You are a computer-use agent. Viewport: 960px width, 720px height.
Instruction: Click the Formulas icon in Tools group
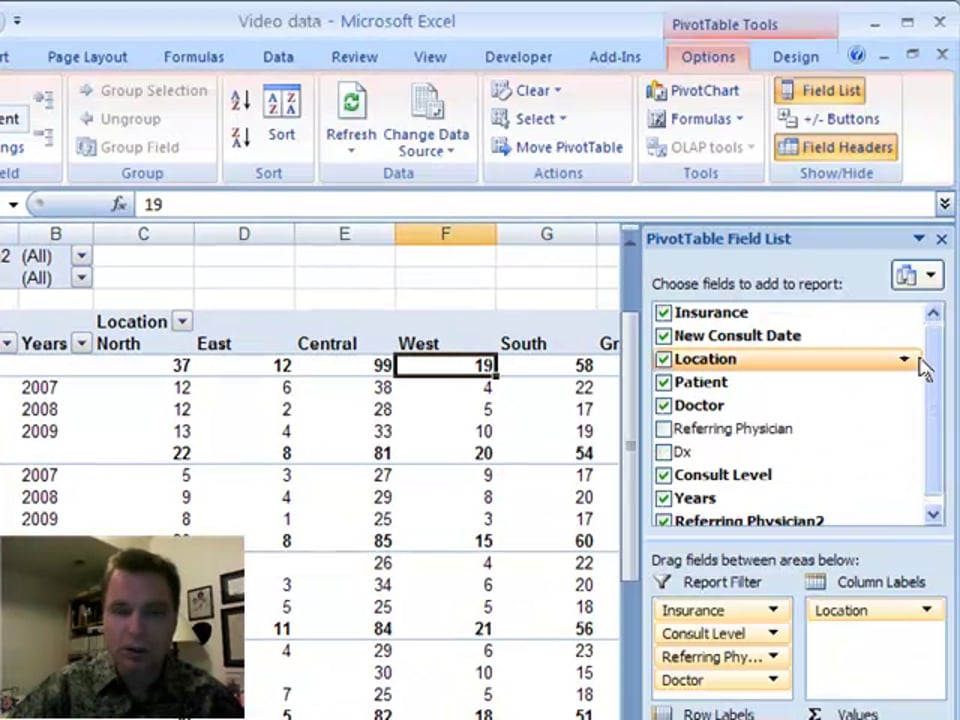pos(656,119)
